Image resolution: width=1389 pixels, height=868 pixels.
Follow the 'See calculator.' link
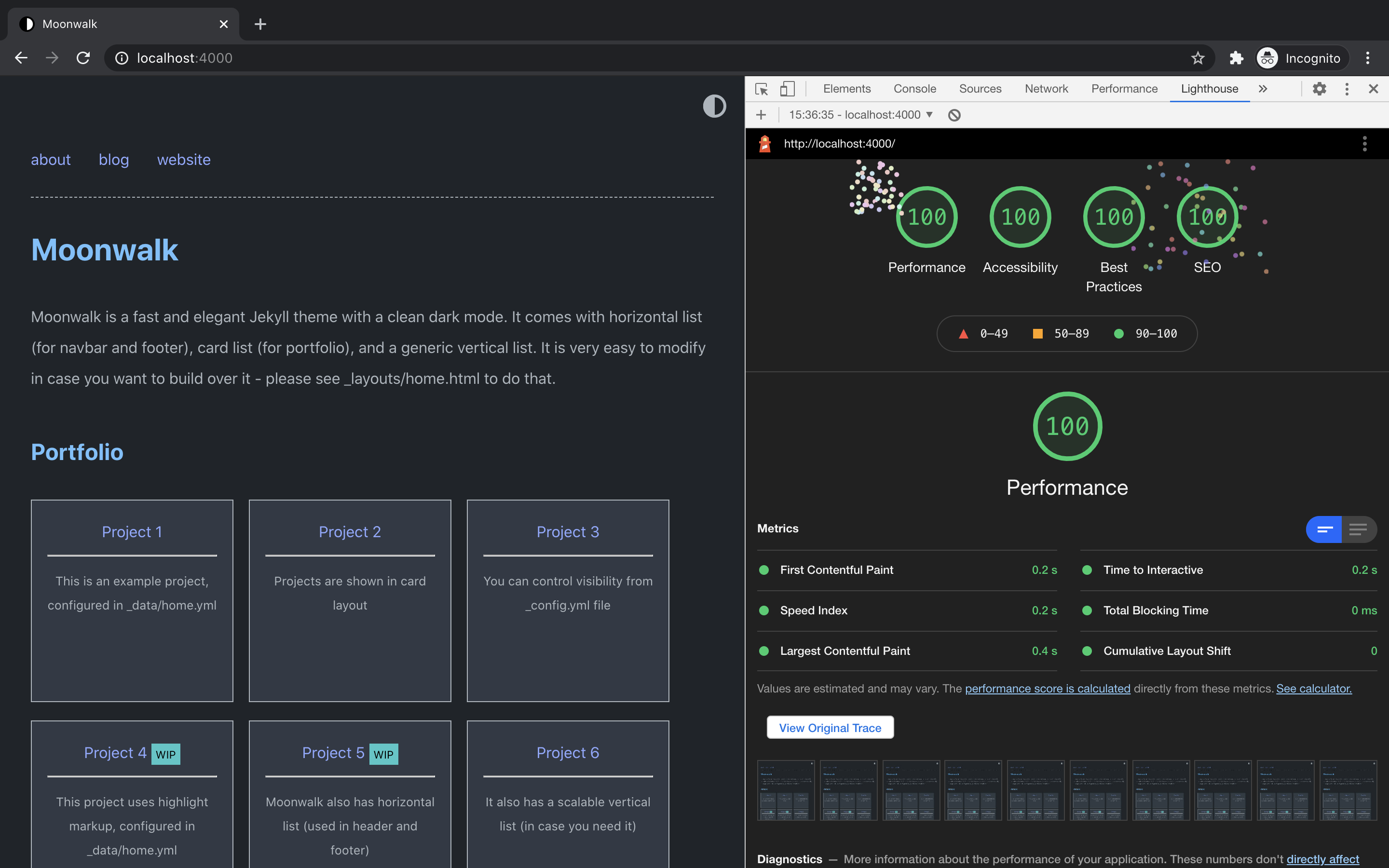pyautogui.click(x=1313, y=688)
